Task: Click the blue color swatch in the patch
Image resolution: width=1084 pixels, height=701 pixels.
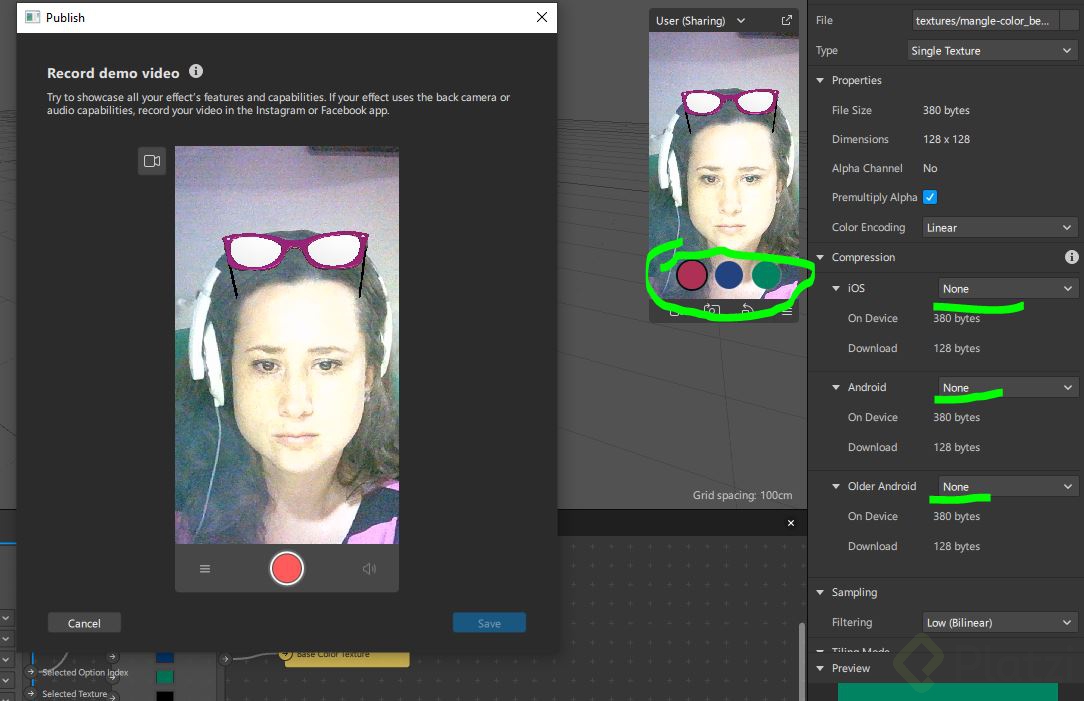Action: [x=165, y=657]
